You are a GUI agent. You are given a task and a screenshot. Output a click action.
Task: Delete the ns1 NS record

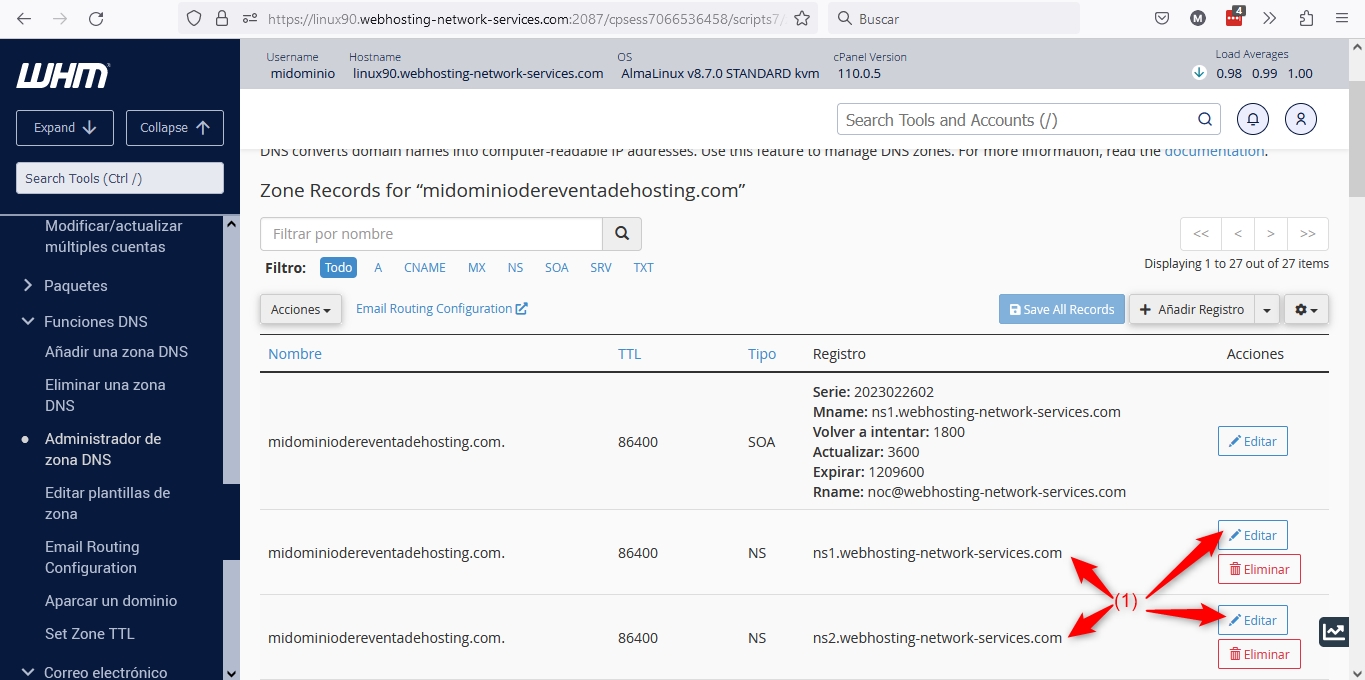[1258, 569]
